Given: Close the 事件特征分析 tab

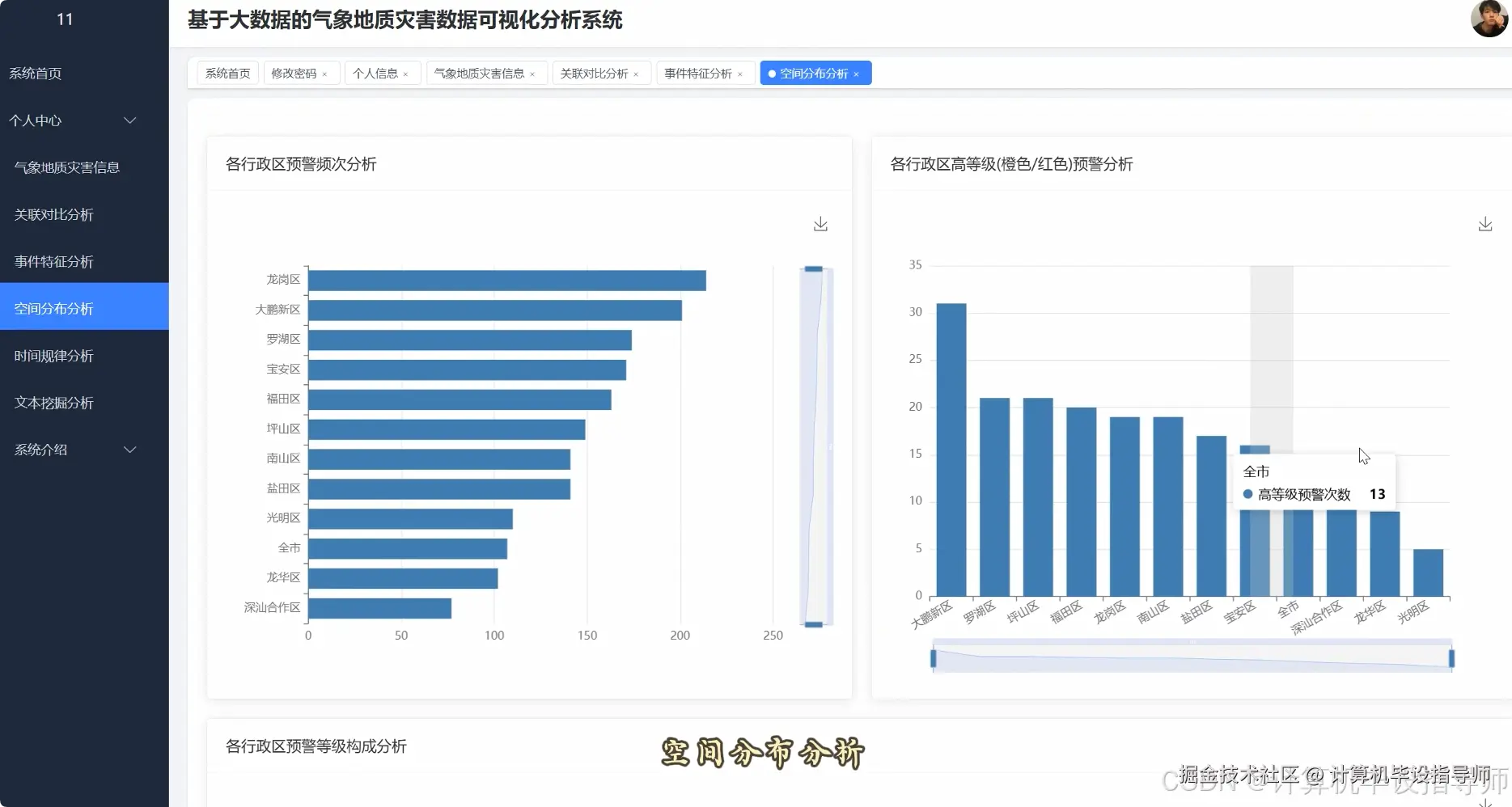Looking at the screenshot, I should (741, 73).
